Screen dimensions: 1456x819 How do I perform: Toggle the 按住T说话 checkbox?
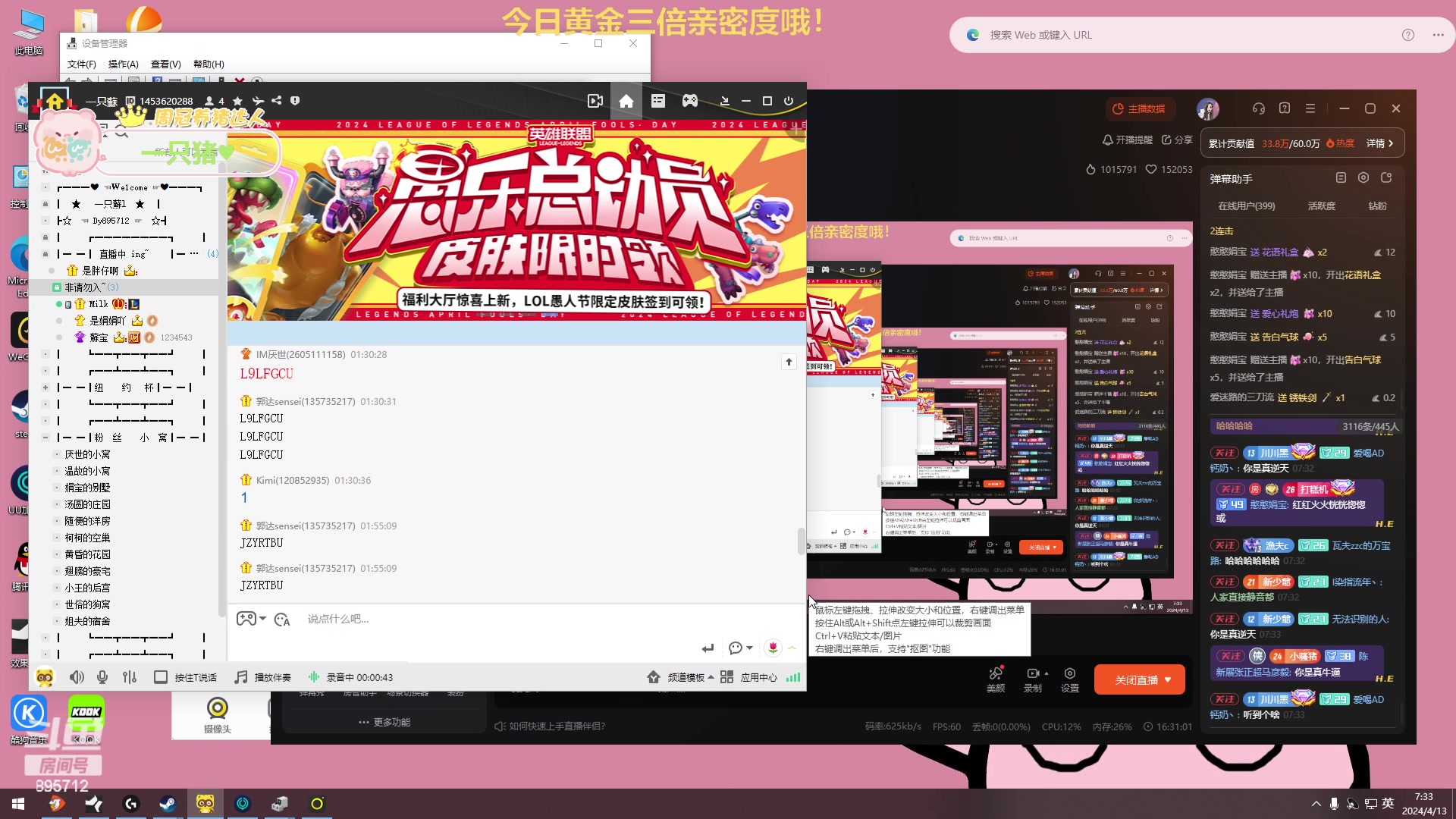(161, 677)
